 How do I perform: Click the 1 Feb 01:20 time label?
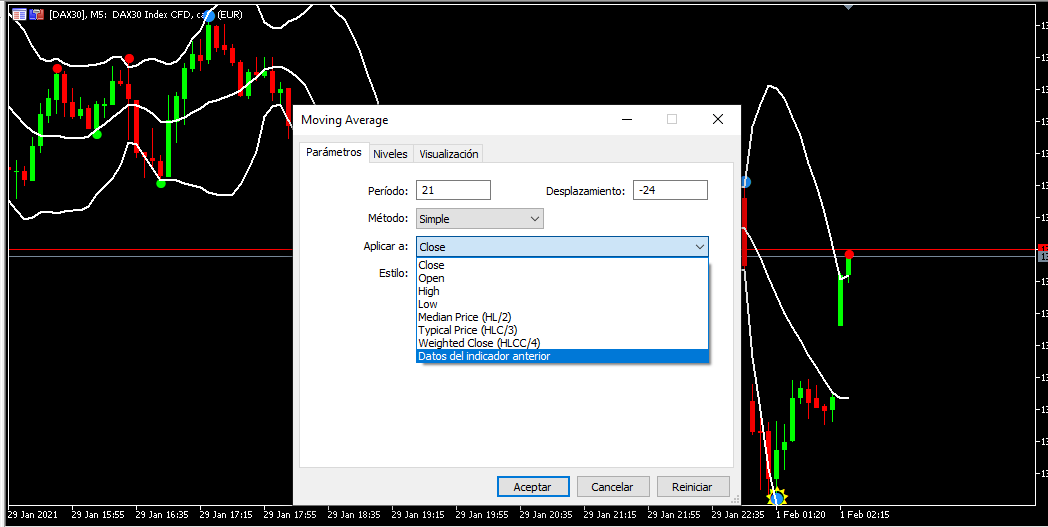[x=801, y=514]
